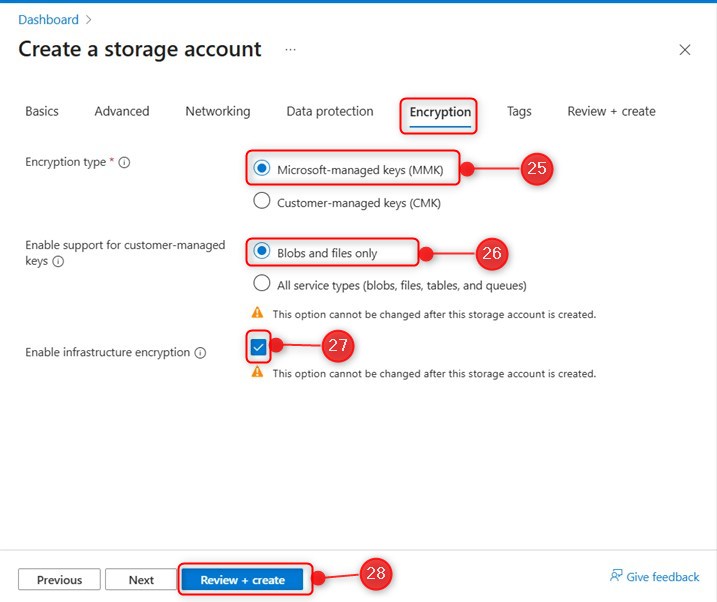
Task: Click warning icon under service types option
Action: coord(258,313)
